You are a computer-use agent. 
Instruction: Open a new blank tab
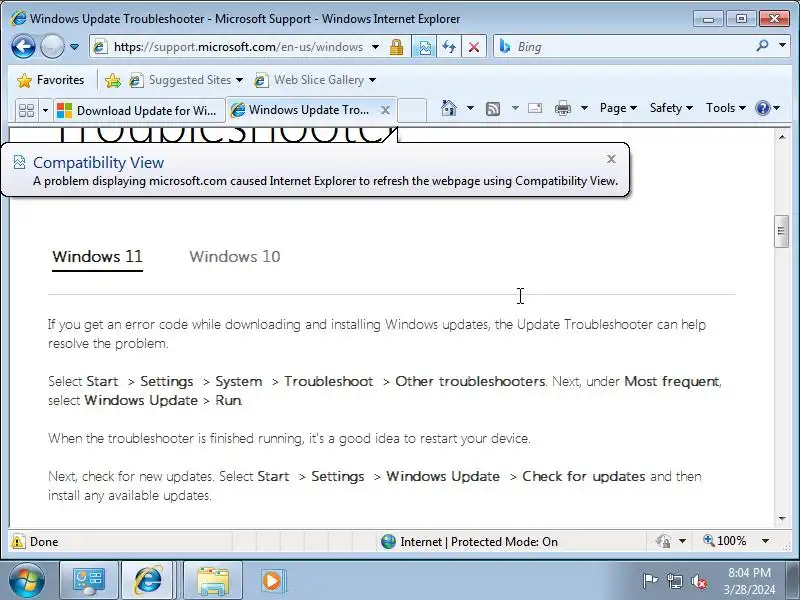point(412,110)
